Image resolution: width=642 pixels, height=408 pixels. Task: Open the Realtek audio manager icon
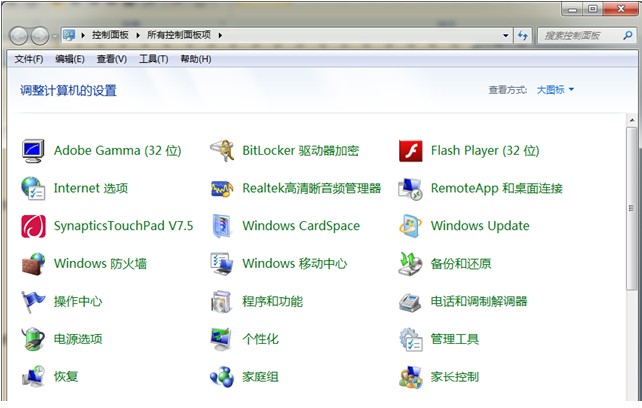tap(222, 188)
